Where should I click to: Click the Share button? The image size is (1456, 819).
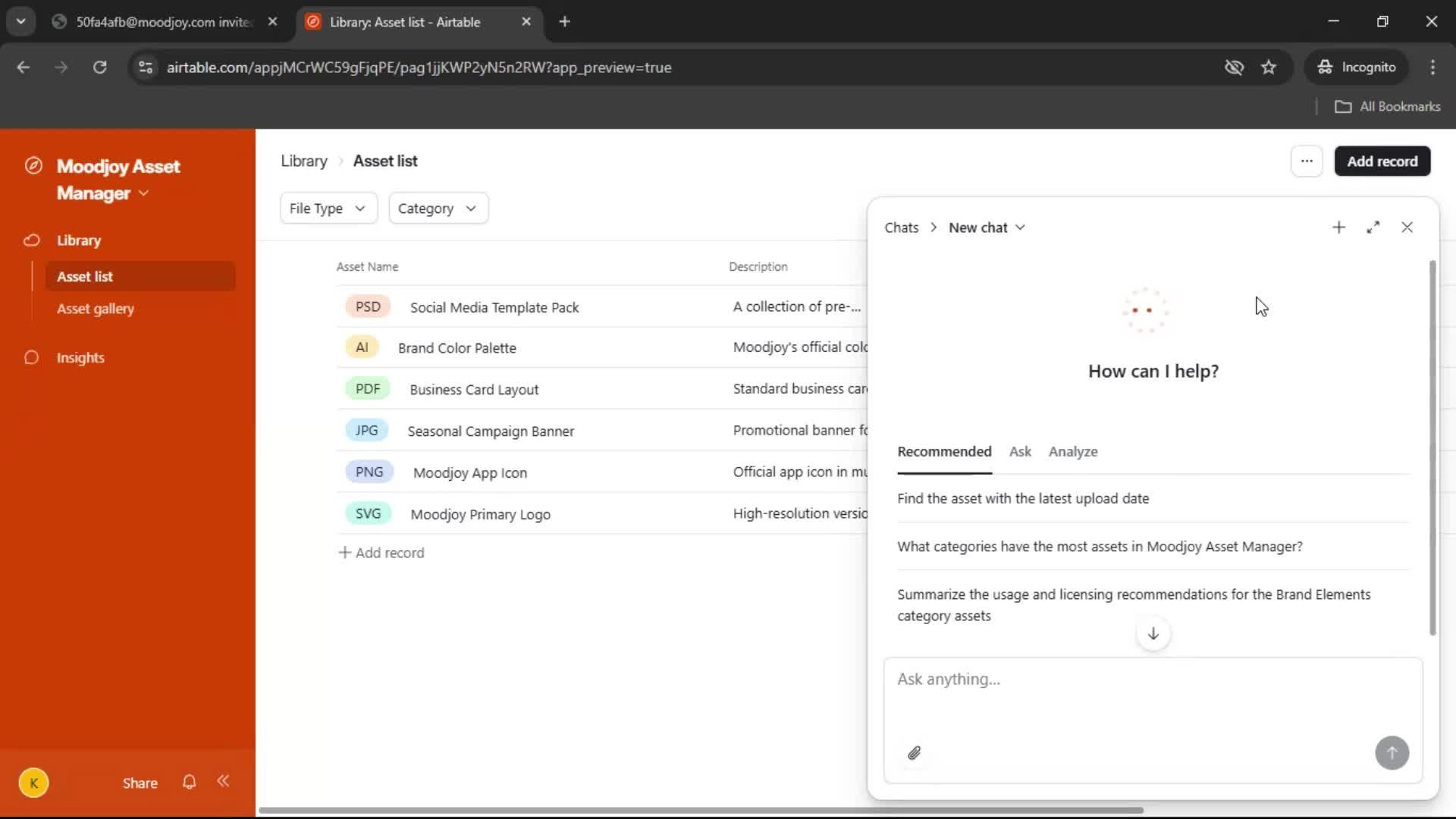(140, 783)
